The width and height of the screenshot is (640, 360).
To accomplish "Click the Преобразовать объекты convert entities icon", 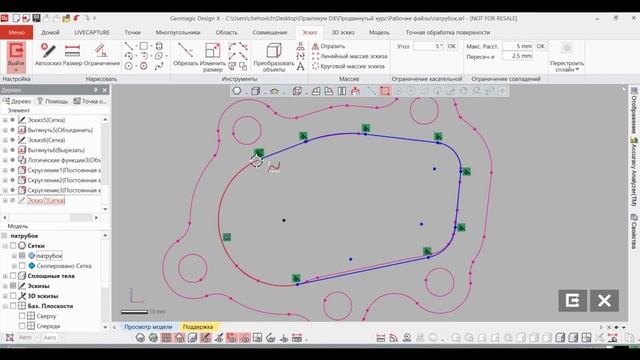I will (273, 51).
